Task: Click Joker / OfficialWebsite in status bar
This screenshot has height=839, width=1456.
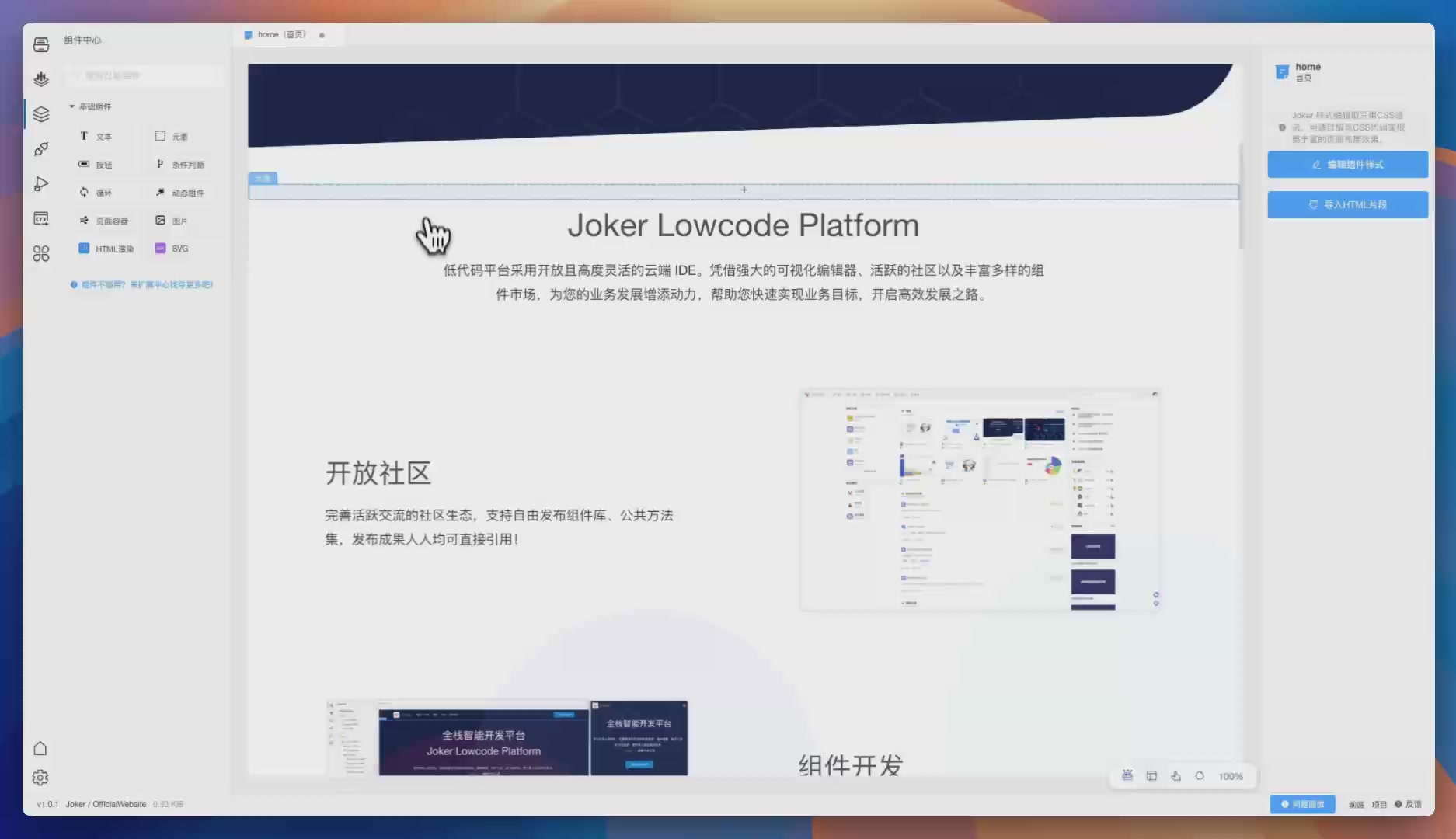Action: pyautogui.click(x=106, y=804)
